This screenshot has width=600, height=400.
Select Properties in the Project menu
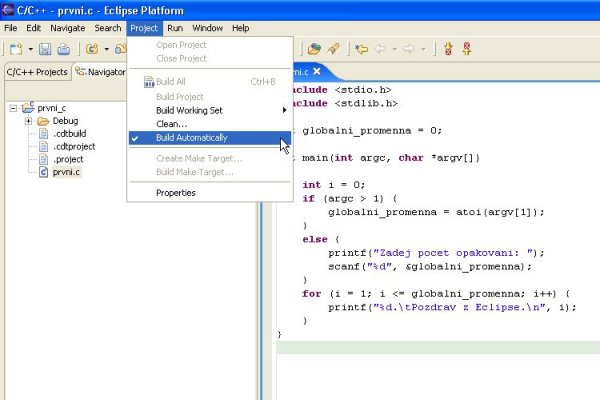[176, 193]
